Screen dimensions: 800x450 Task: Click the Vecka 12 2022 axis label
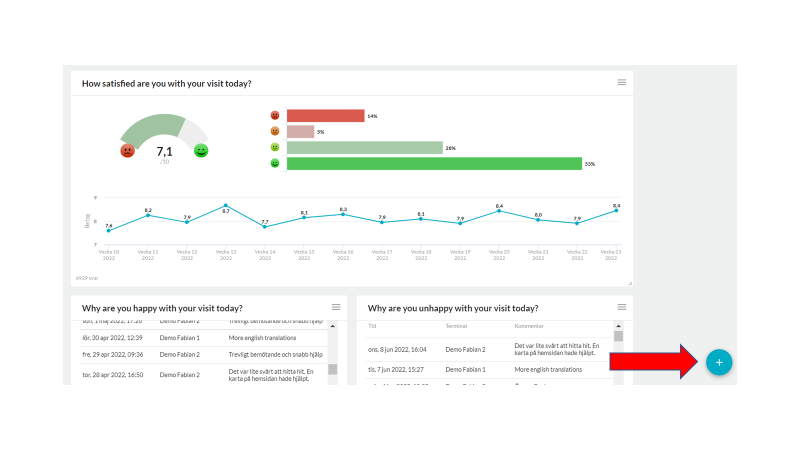click(x=187, y=255)
